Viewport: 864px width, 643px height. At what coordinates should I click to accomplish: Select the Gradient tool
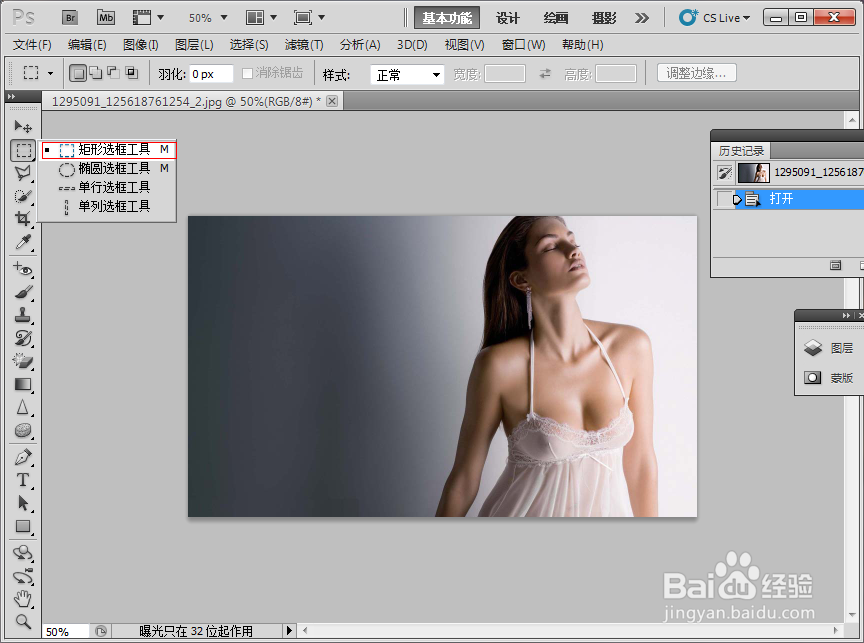click(x=22, y=384)
